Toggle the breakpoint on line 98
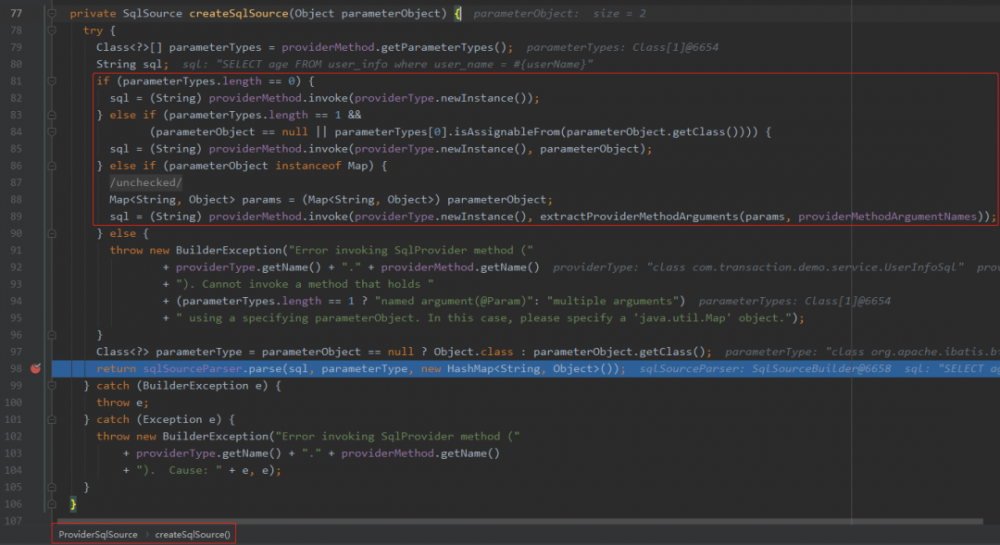The width and height of the screenshot is (1000, 545). click(x=36, y=368)
